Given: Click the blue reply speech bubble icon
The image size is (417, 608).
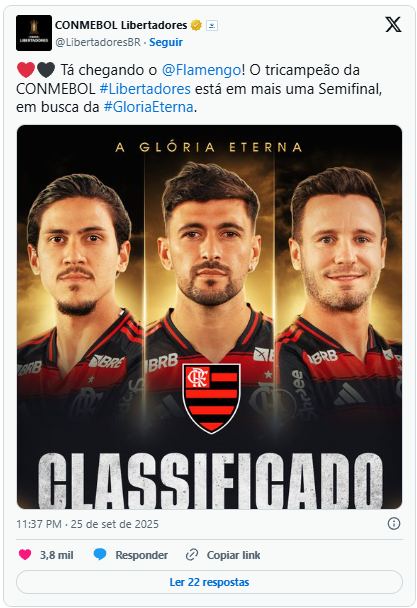Looking at the screenshot, I should coord(100,554).
